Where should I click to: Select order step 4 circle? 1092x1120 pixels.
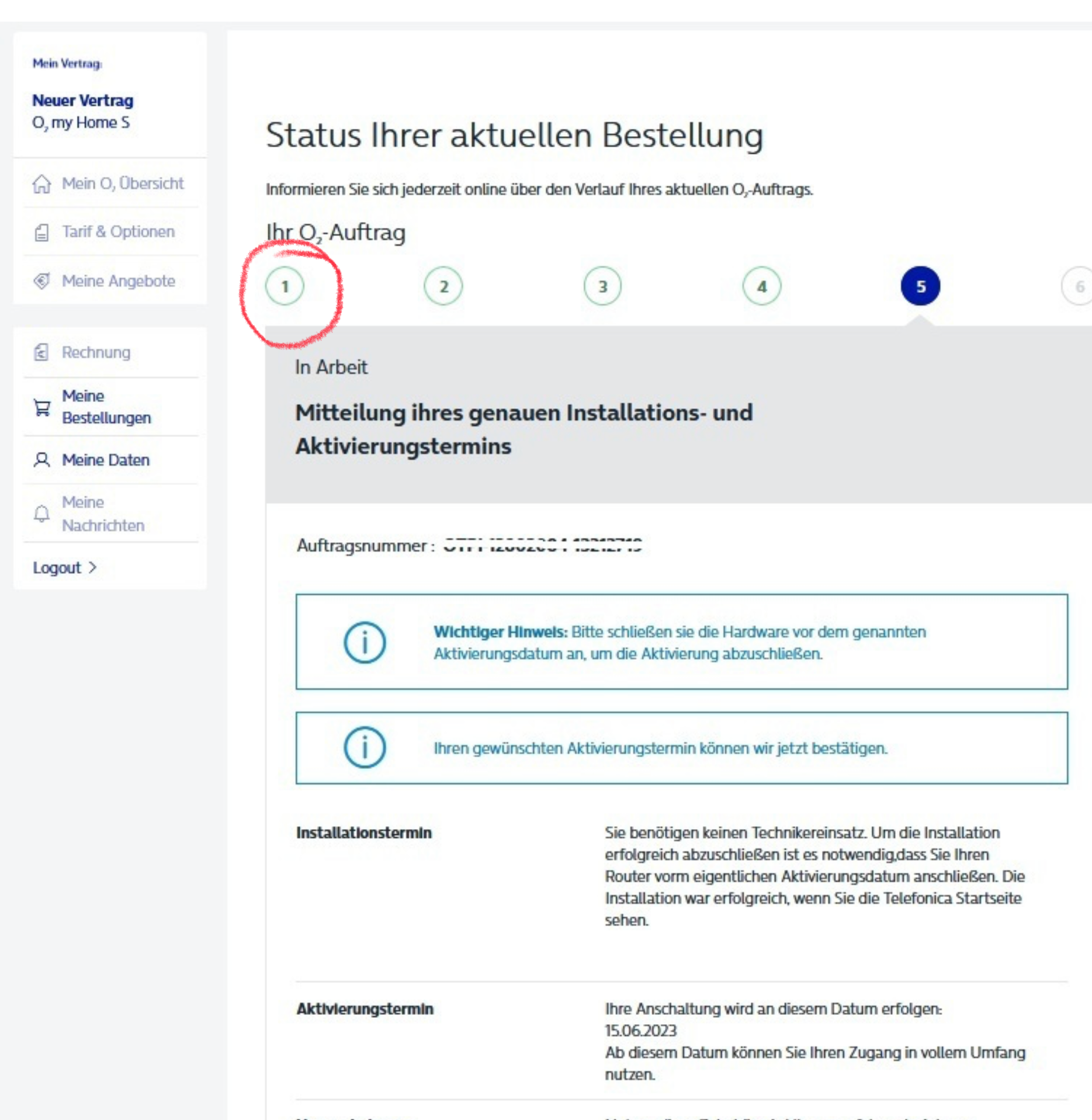pos(761,286)
